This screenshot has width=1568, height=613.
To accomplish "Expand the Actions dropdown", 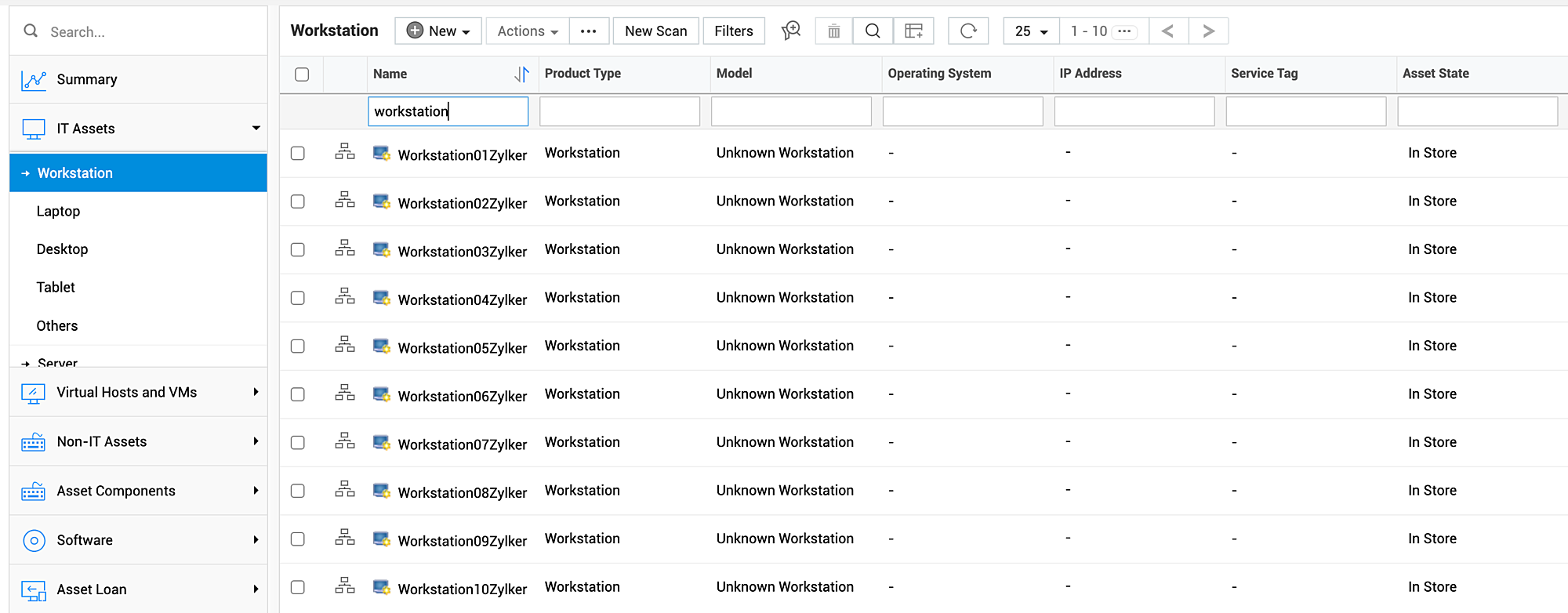I will point(528,31).
